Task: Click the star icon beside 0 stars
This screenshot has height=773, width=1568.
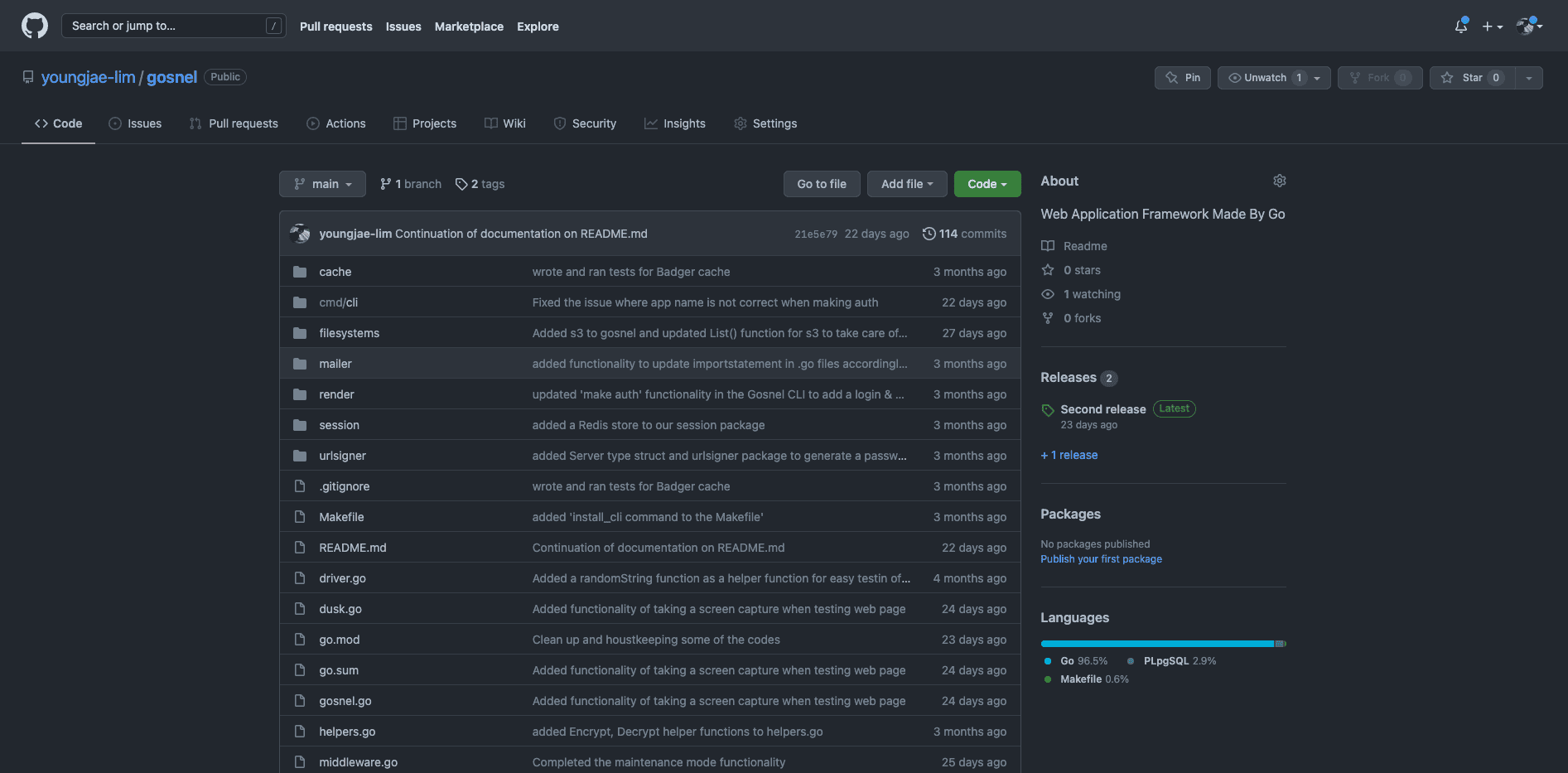Action: click(1048, 270)
